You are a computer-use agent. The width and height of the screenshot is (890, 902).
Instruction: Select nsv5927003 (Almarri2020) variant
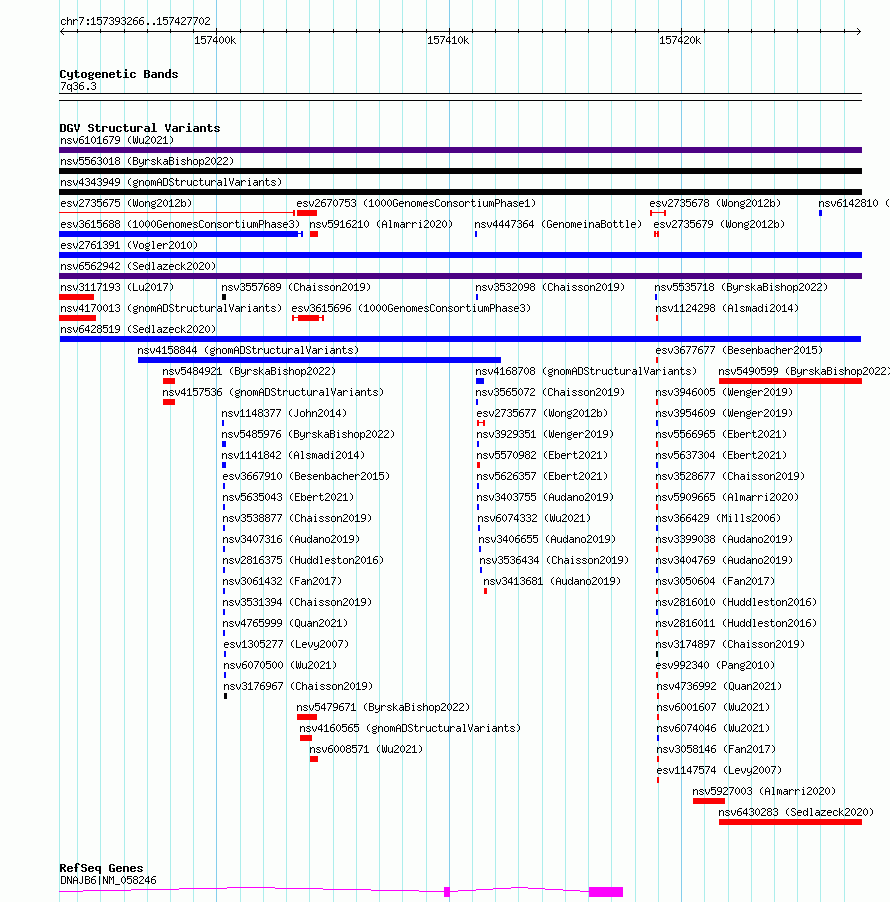pos(764,792)
